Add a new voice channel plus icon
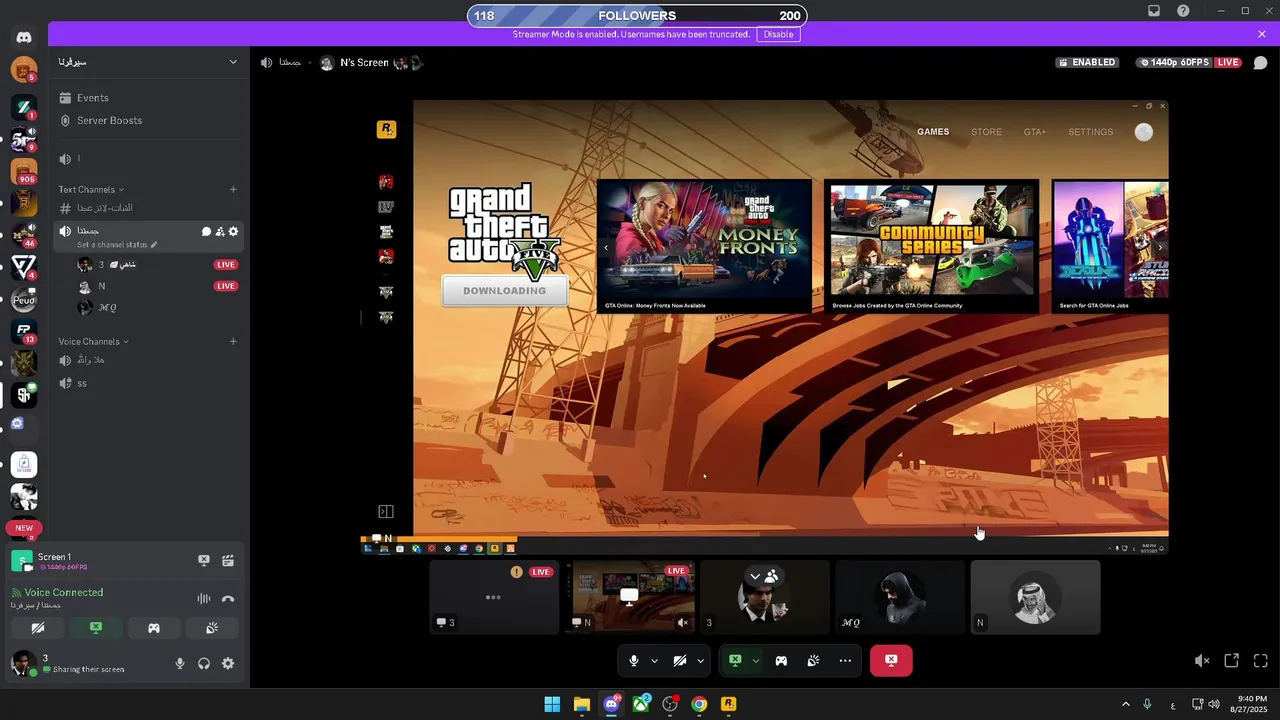1280x720 pixels. 233,341
